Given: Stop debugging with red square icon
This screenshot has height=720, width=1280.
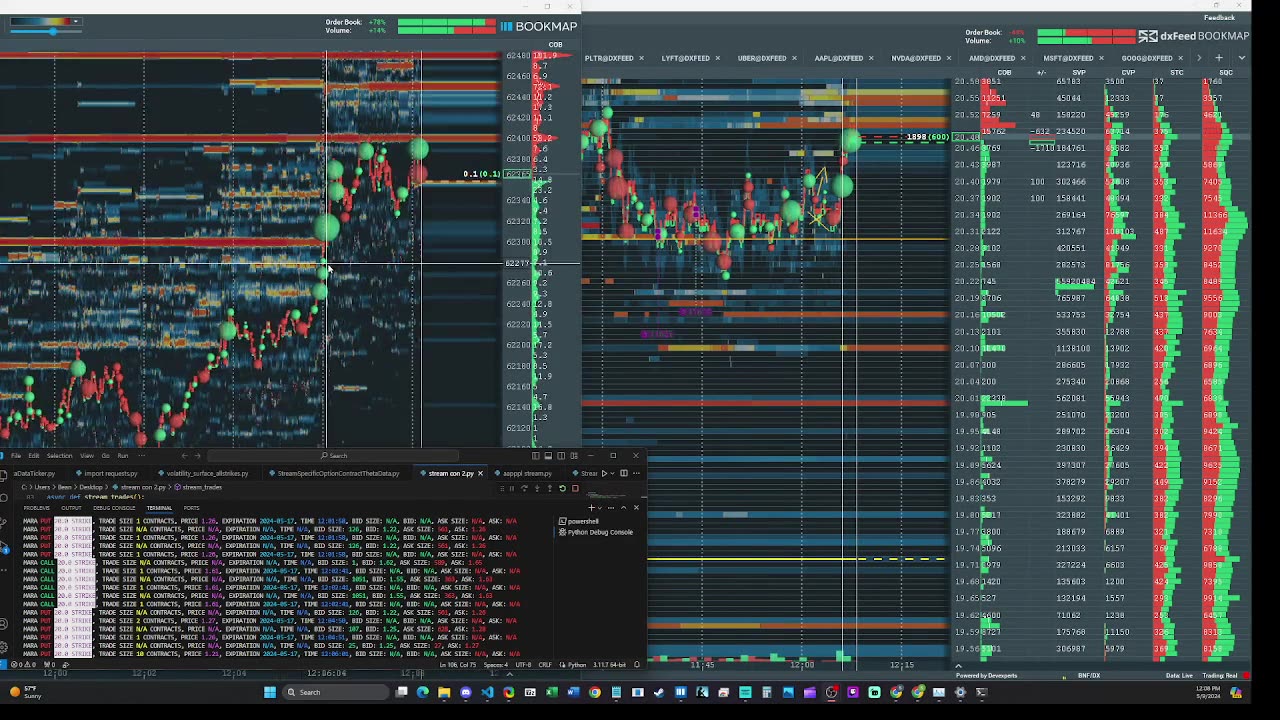Looking at the screenshot, I should click(x=575, y=488).
